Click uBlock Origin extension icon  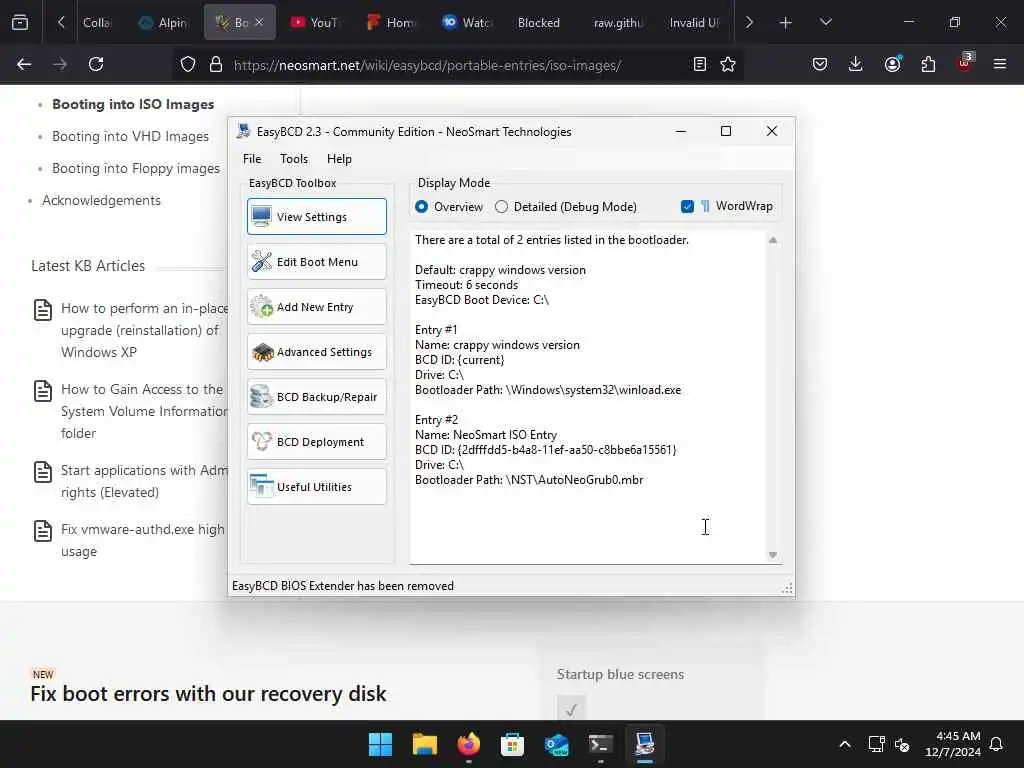point(965,63)
